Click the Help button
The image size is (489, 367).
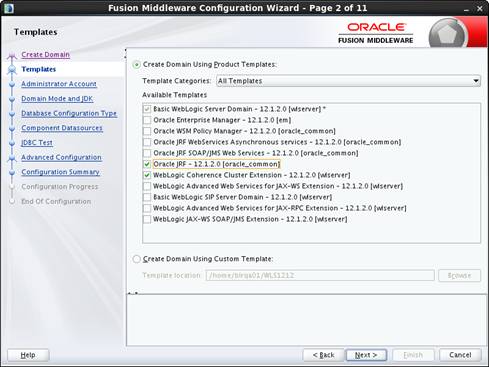[x=28, y=355]
